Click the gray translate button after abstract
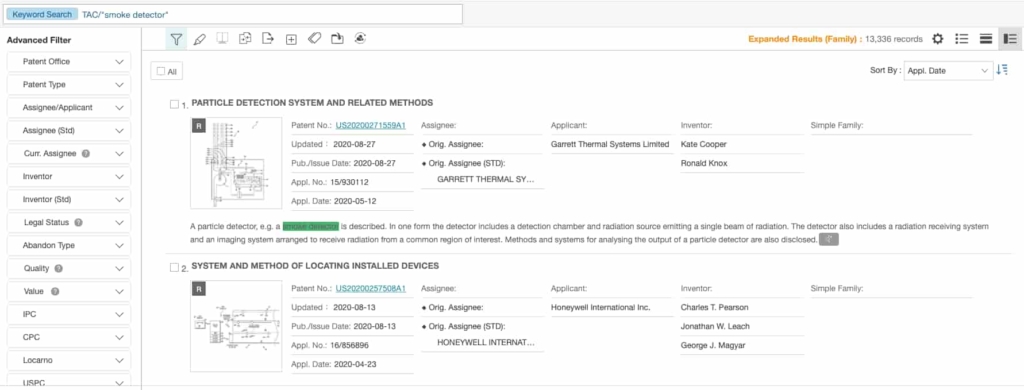Image resolution: width=1024 pixels, height=390 pixels. (x=829, y=240)
